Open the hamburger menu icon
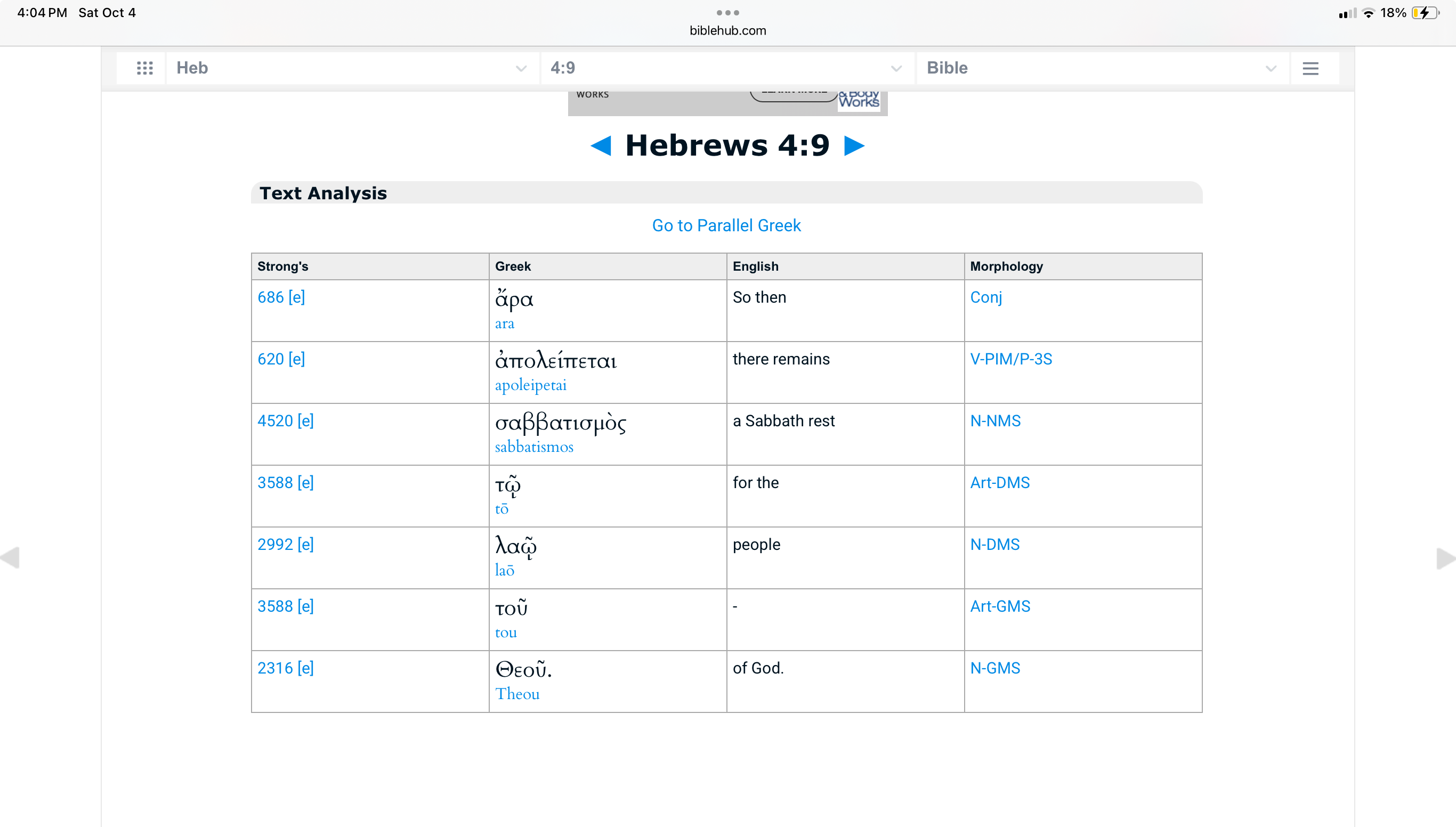The height and width of the screenshot is (827, 1456). tap(1310, 68)
